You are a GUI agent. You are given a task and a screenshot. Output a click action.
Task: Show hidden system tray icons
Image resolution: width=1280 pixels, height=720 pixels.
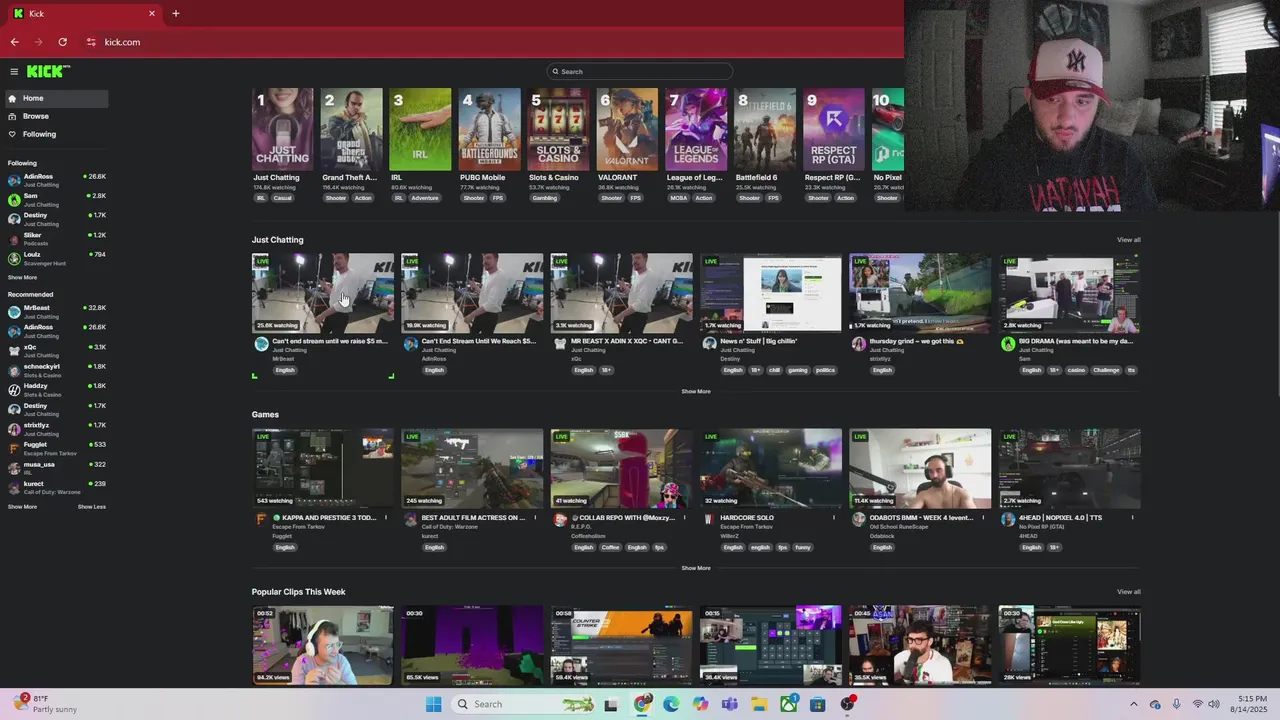click(x=1133, y=704)
